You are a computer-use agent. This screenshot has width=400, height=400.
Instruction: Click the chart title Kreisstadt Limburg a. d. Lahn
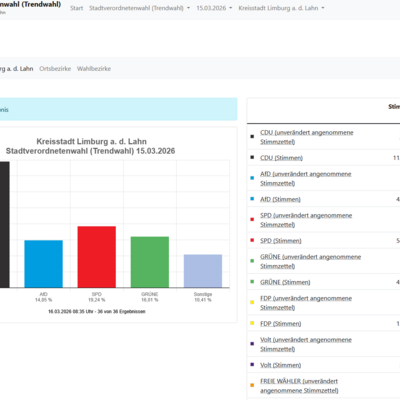tap(91, 141)
